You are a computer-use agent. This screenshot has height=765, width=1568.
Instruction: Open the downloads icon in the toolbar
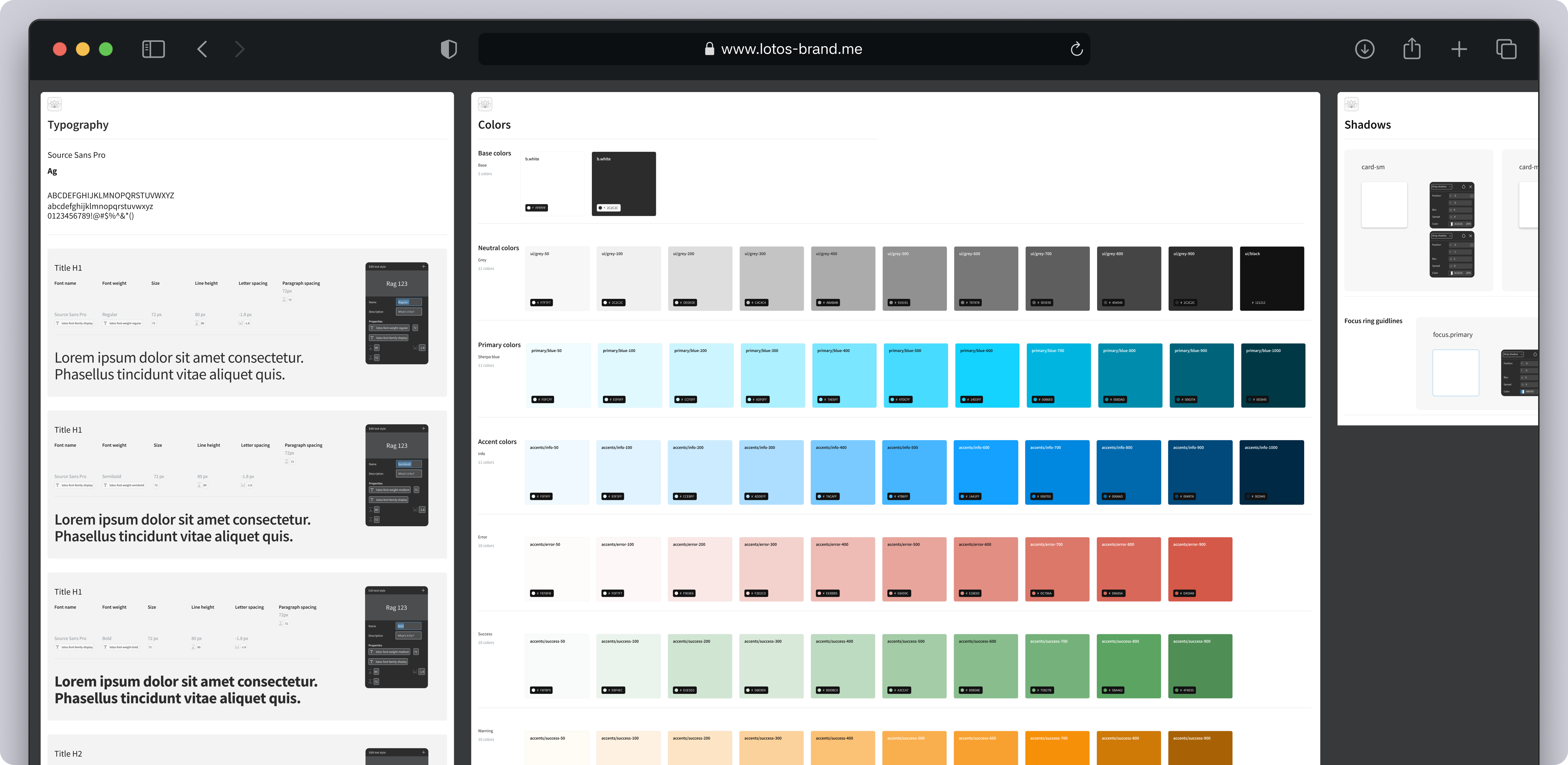(1365, 49)
